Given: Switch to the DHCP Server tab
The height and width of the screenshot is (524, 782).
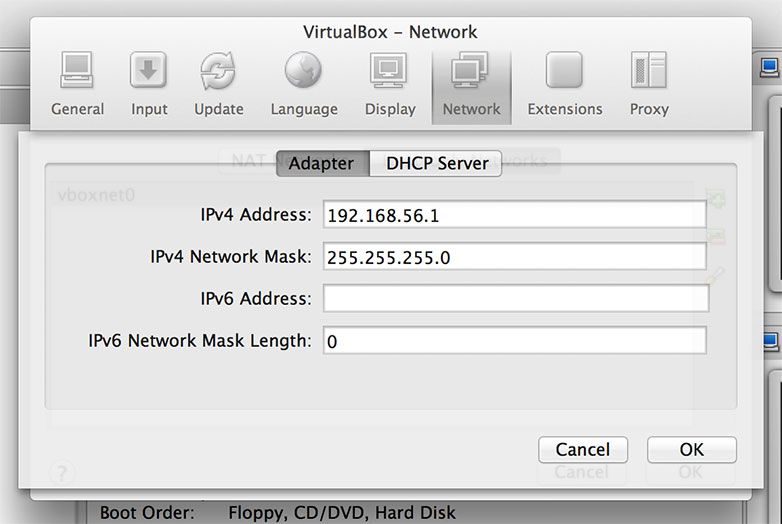Looking at the screenshot, I should (x=436, y=163).
